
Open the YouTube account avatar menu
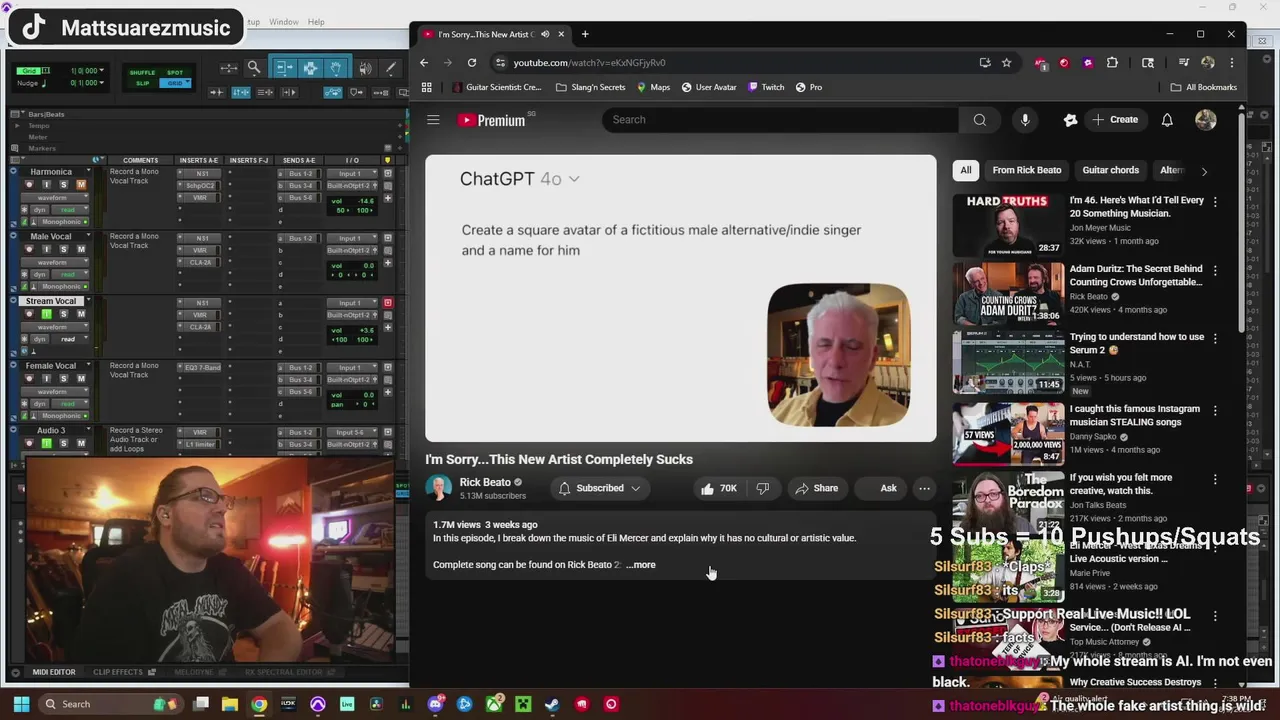1206,120
